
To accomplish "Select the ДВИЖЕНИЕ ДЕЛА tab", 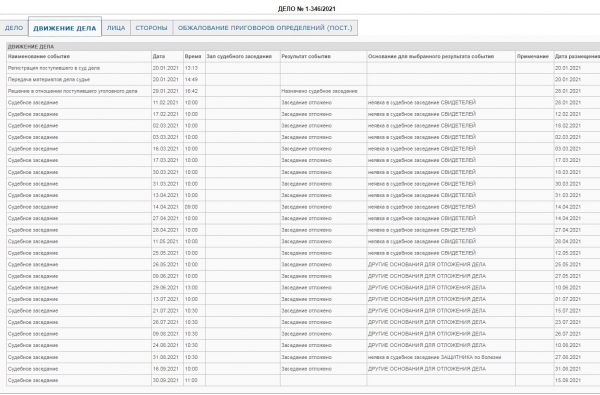I will point(65,27).
